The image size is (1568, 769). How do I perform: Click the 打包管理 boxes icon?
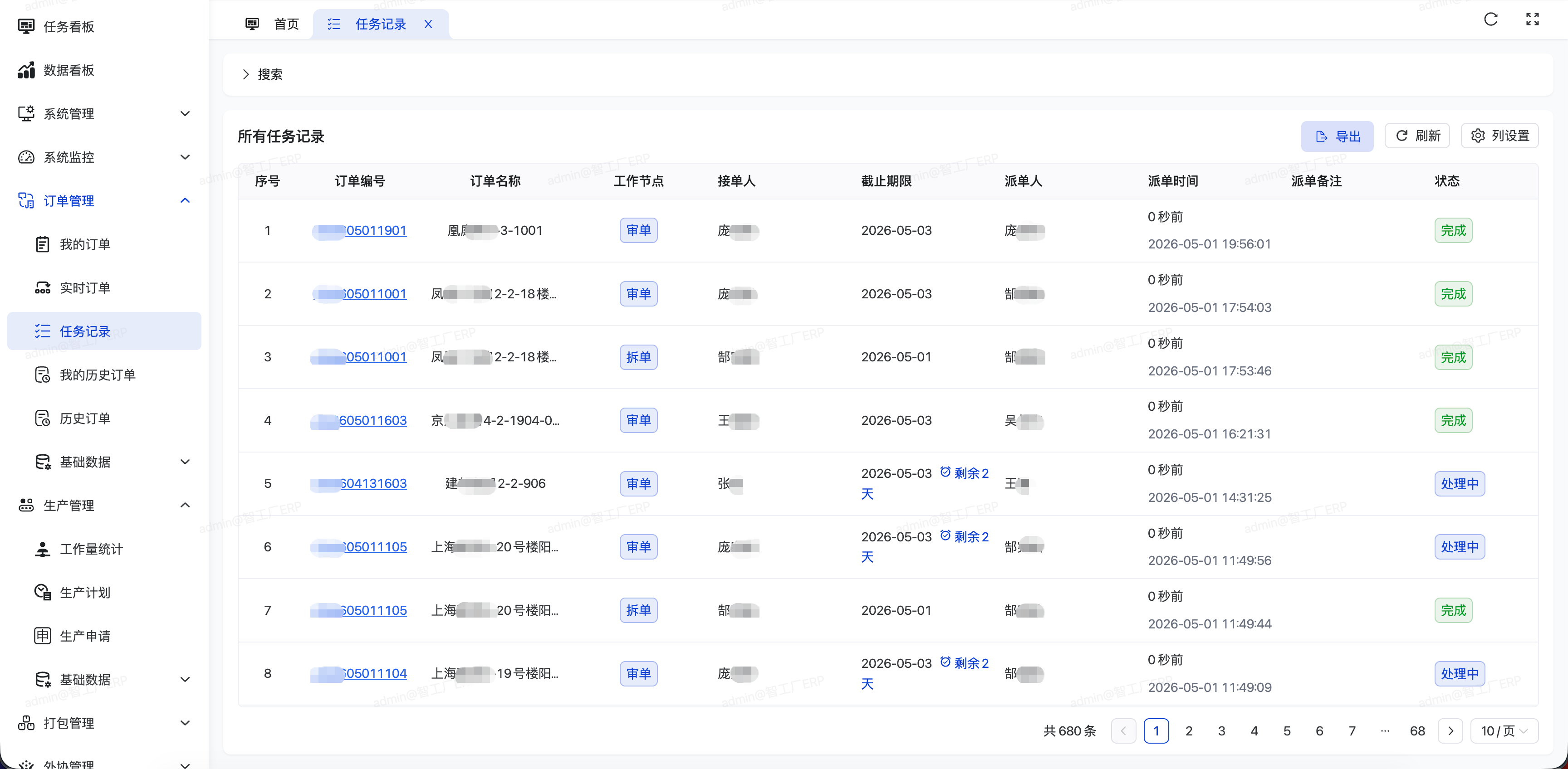point(26,723)
